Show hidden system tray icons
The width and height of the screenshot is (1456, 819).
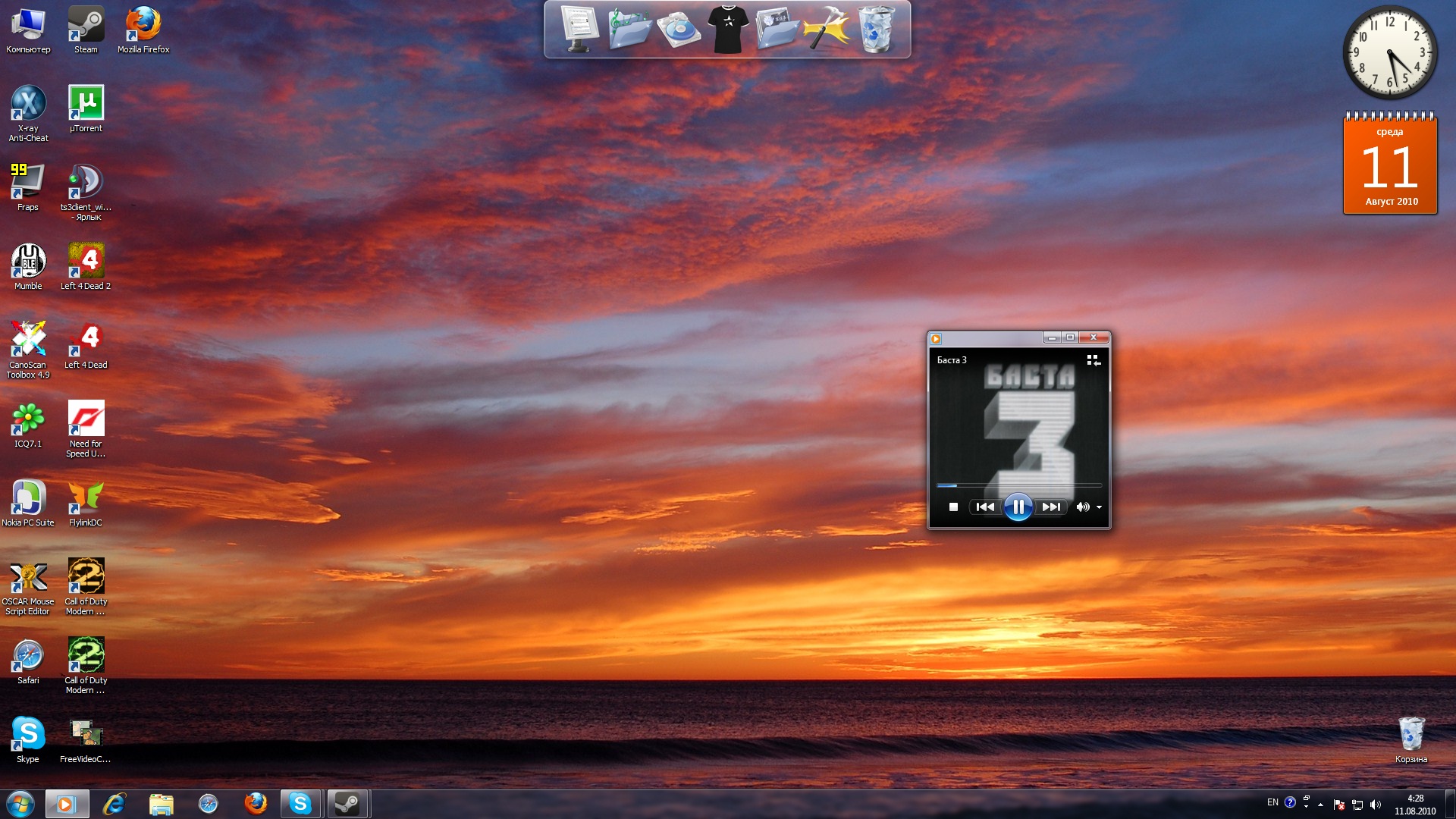coord(1320,805)
